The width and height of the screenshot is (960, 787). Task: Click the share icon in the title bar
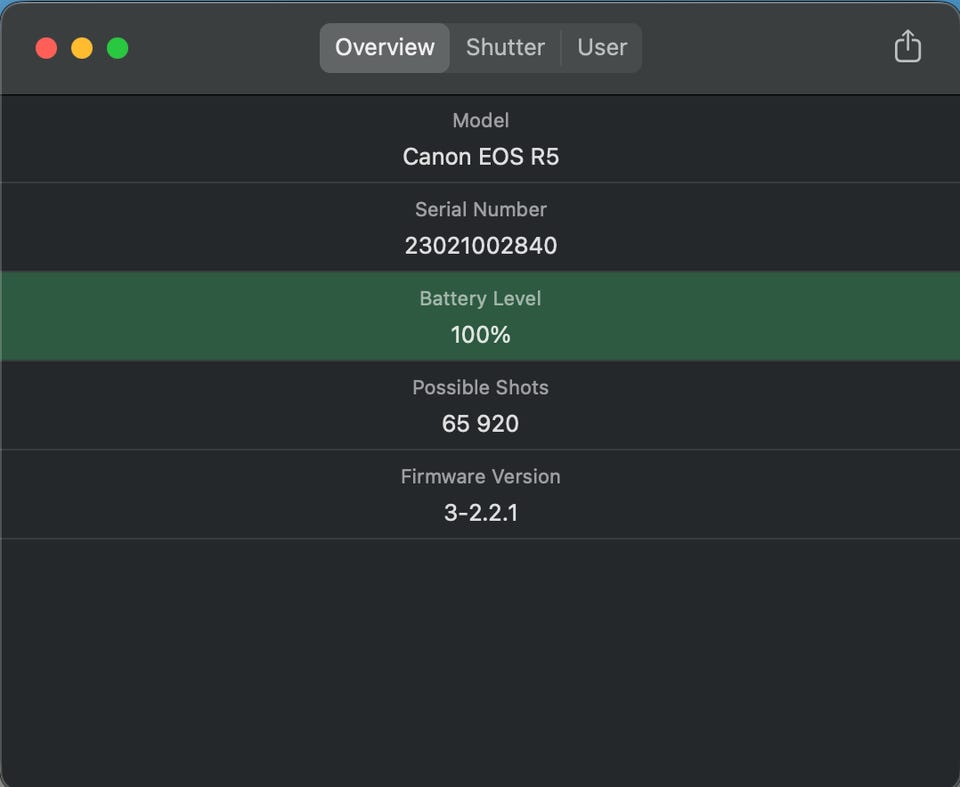907,46
